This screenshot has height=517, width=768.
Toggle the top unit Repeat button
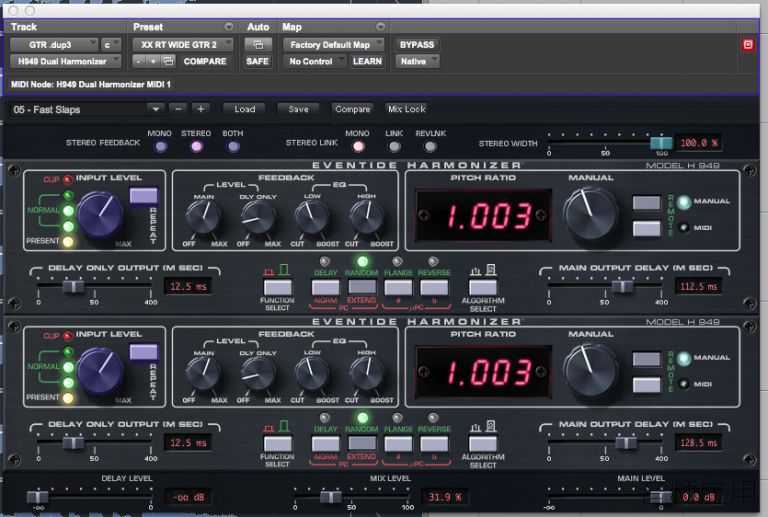[x=144, y=196]
